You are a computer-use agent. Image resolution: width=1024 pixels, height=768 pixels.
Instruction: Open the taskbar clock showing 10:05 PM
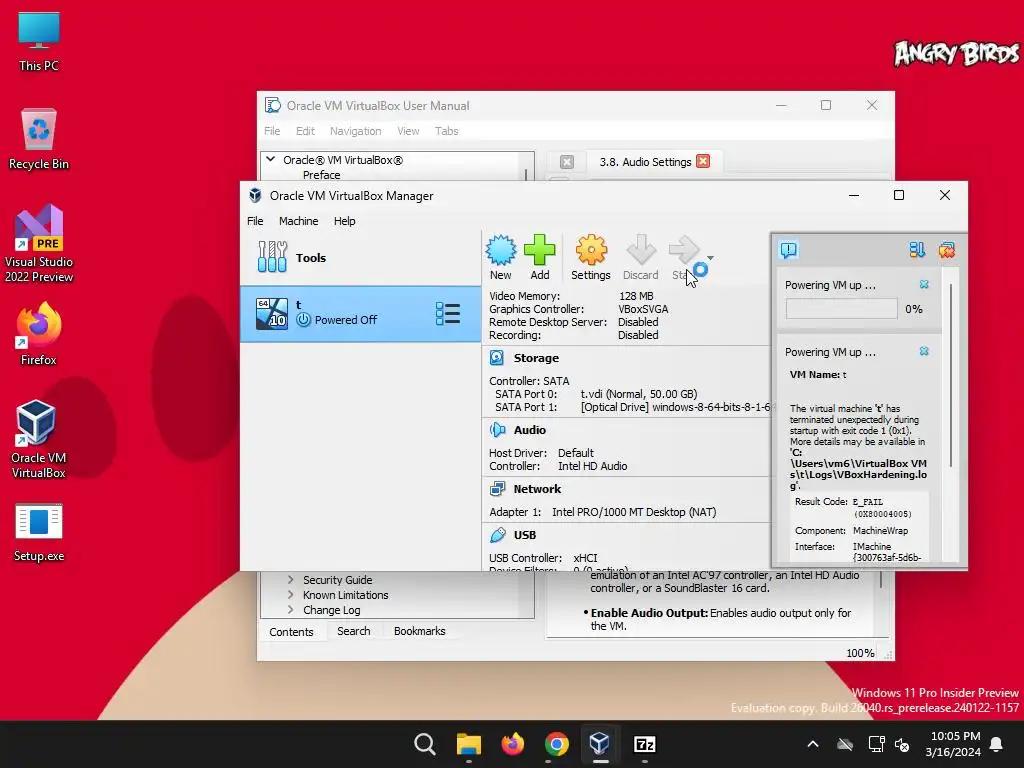click(955, 744)
